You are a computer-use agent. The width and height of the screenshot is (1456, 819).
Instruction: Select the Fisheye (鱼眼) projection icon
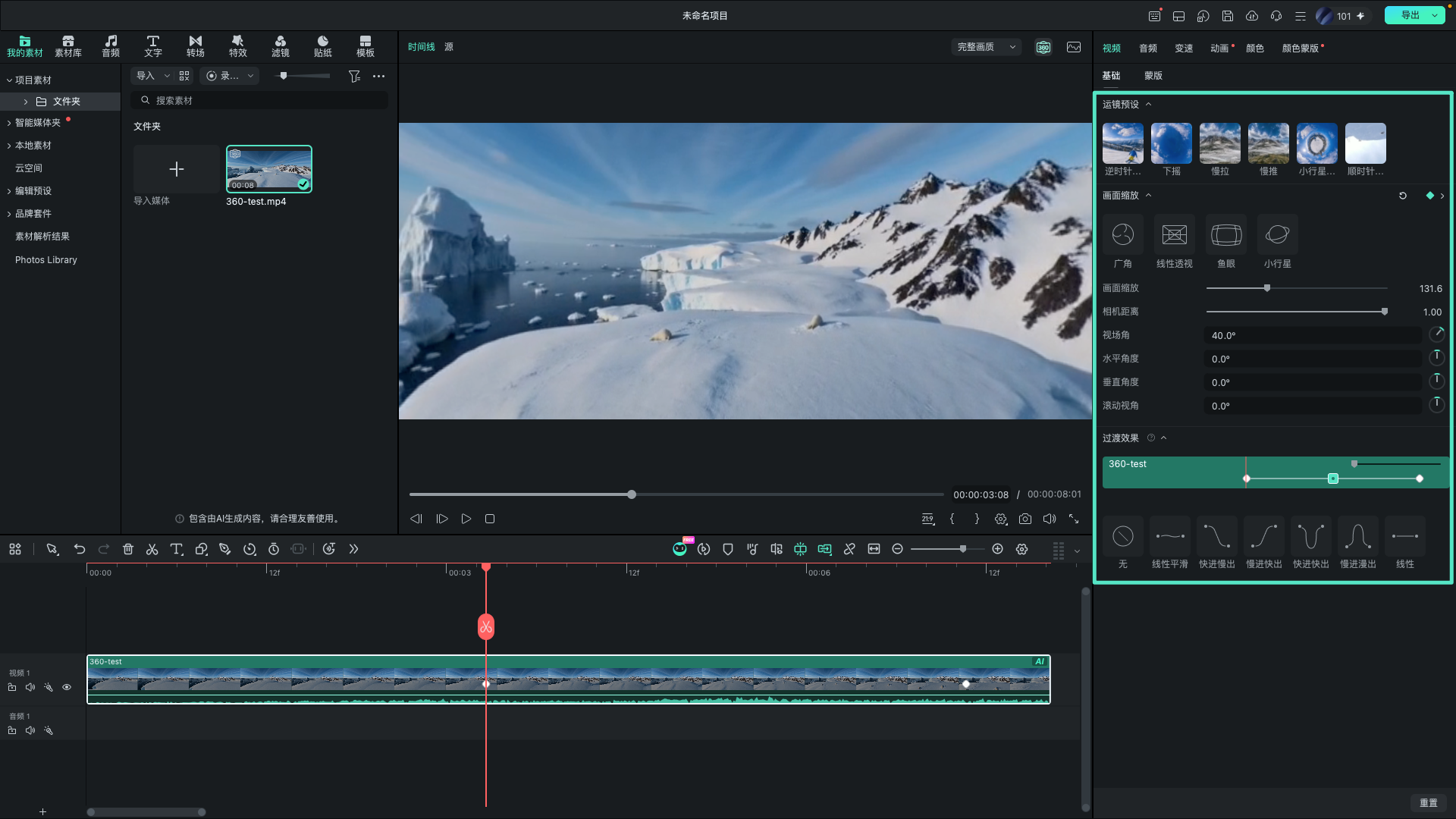tap(1225, 235)
